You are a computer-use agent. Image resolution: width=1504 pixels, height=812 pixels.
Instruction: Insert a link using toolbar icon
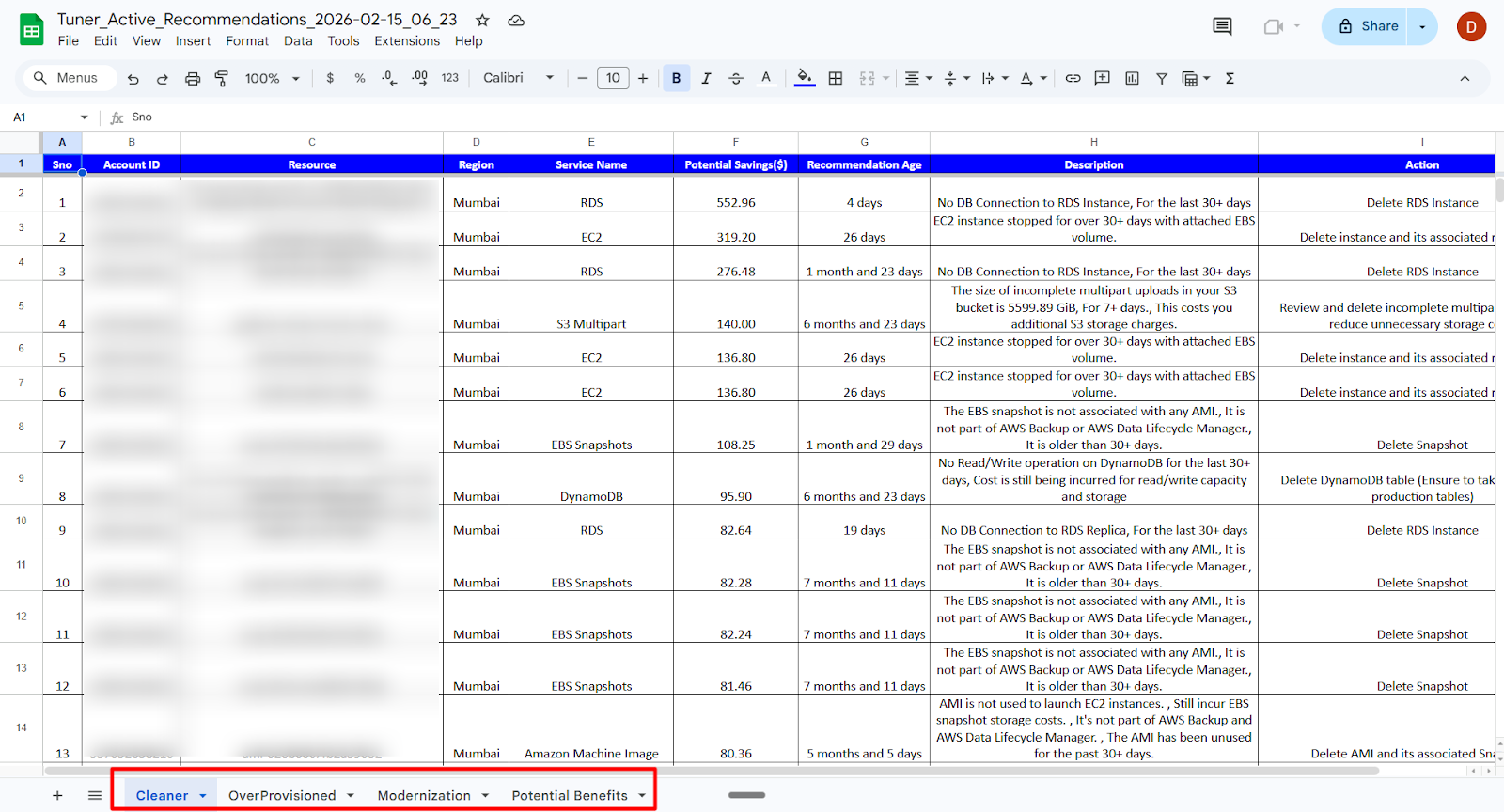(1073, 79)
